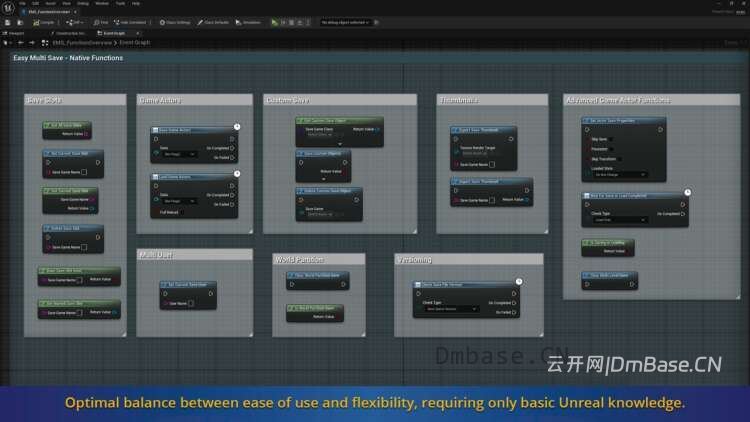Open Find in blueprint
The width and height of the screenshot is (750, 422).
(x=100, y=22)
